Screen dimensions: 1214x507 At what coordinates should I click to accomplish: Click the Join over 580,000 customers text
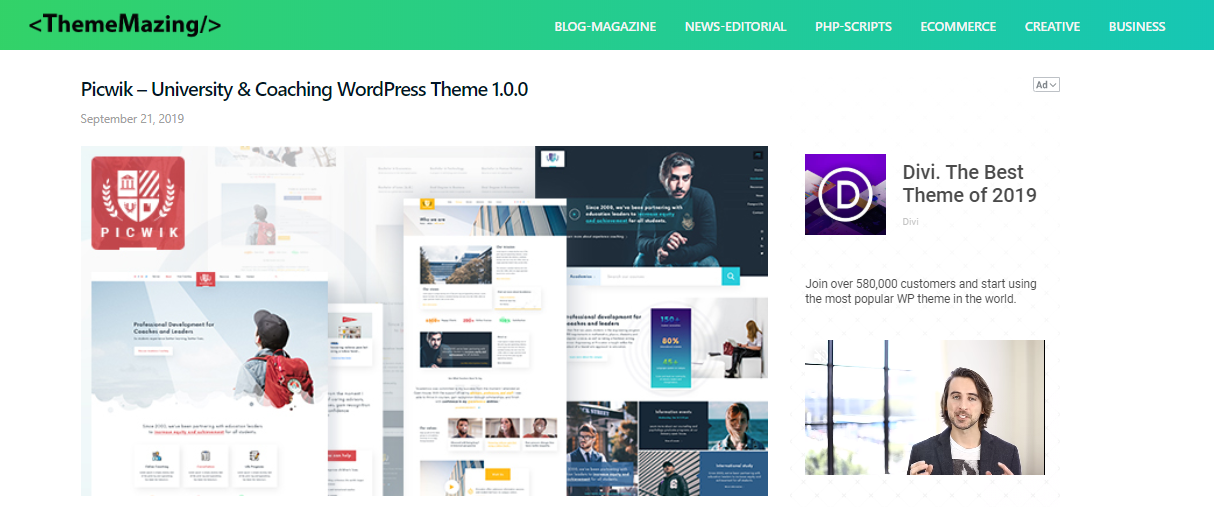pos(921,291)
